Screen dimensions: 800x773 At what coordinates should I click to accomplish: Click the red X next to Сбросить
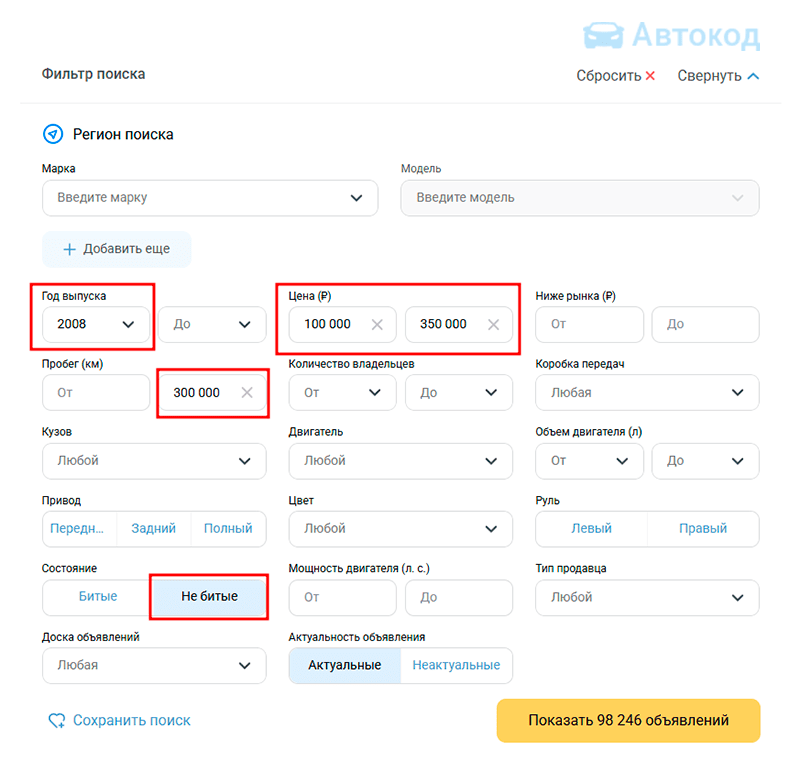click(650, 76)
